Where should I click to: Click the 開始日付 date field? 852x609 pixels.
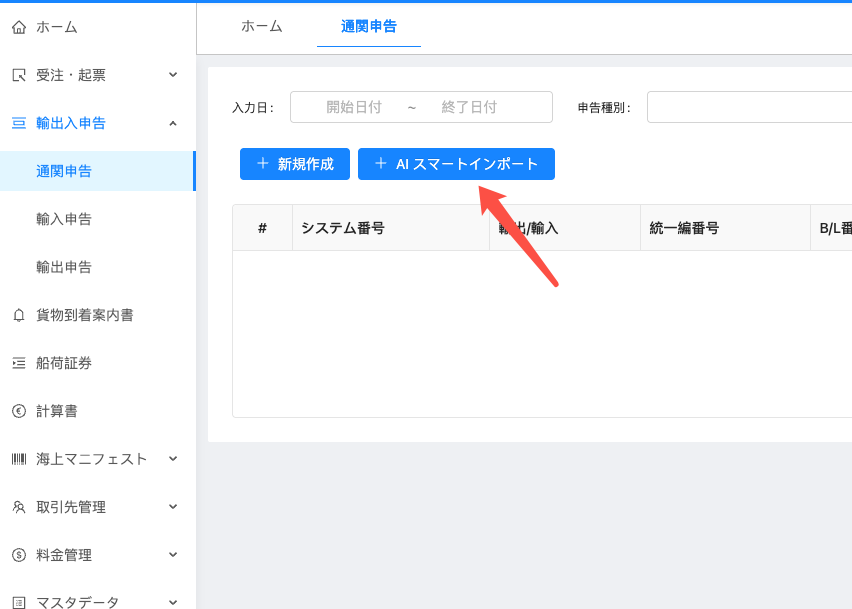354,107
